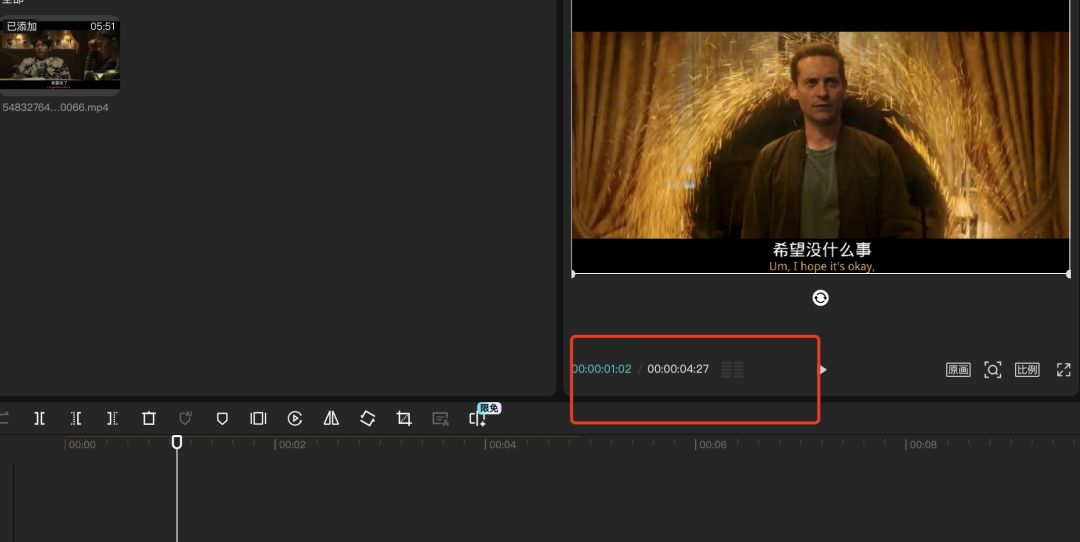
Task: Click the 已添加 label on the media thumbnail
Action: [x=21, y=26]
